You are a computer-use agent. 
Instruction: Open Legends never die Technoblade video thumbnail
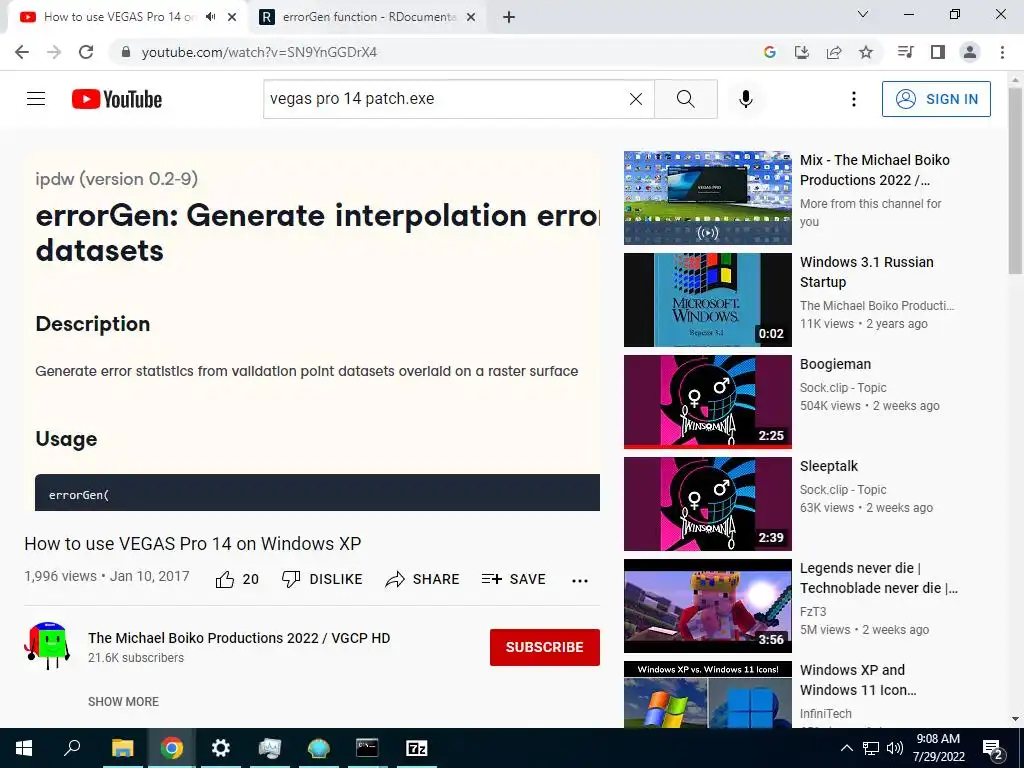pos(708,606)
